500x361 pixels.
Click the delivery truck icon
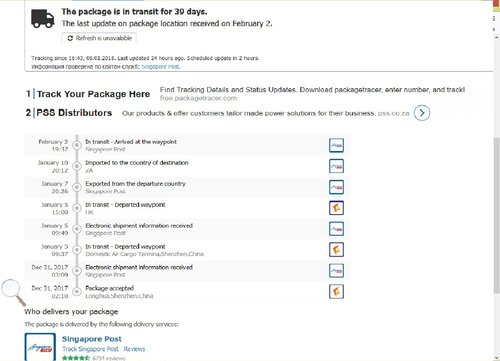click(43, 18)
